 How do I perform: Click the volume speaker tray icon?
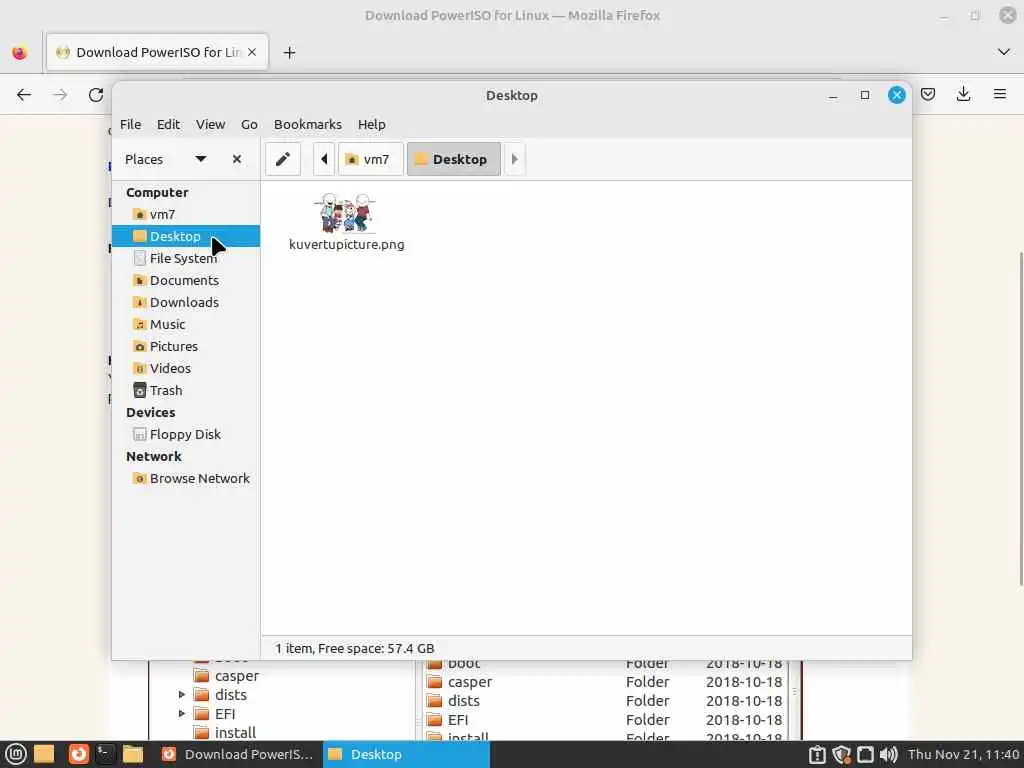pyautogui.click(x=888, y=755)
